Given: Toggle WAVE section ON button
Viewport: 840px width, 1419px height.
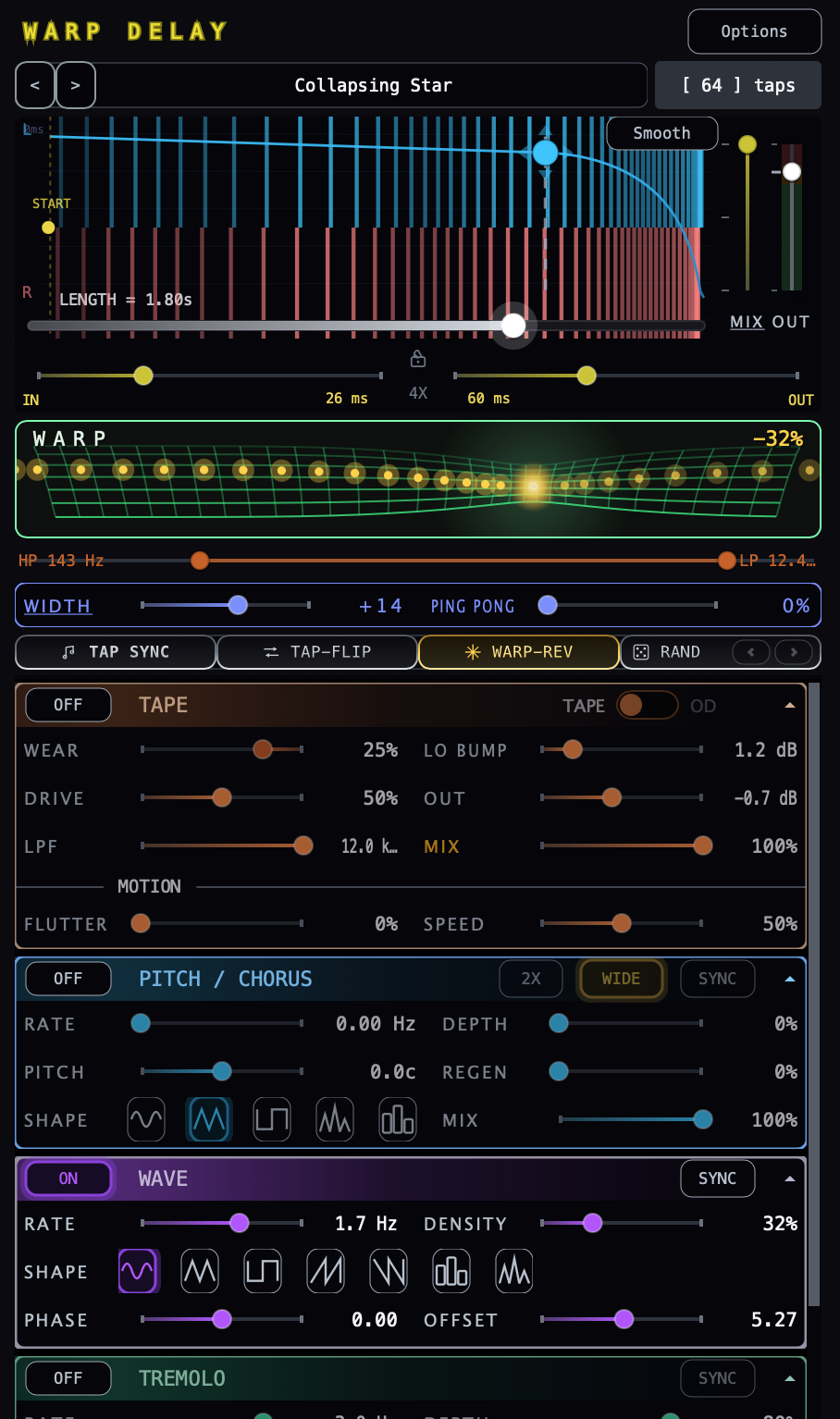Looking at the screenshot, I should pyautogui.click(x=68, y=1178).
